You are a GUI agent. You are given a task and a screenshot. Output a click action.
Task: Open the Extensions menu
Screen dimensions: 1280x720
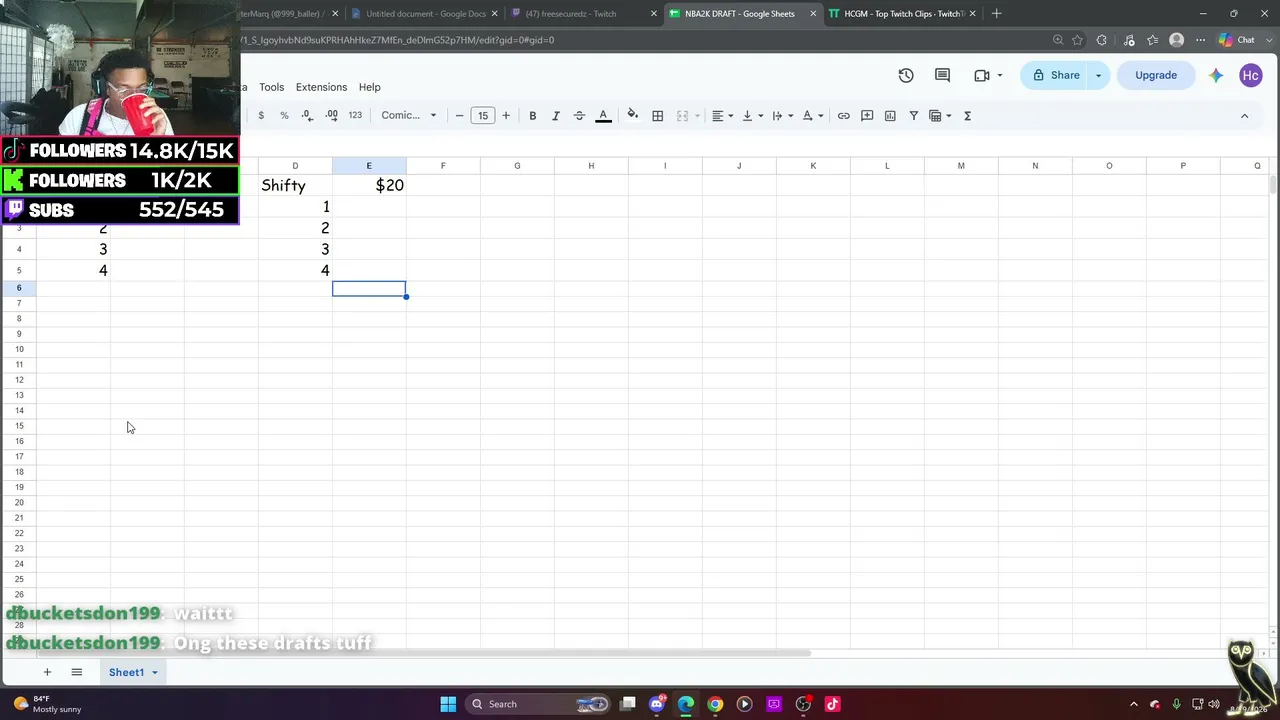pyautogui.click(x=321, y=87)
